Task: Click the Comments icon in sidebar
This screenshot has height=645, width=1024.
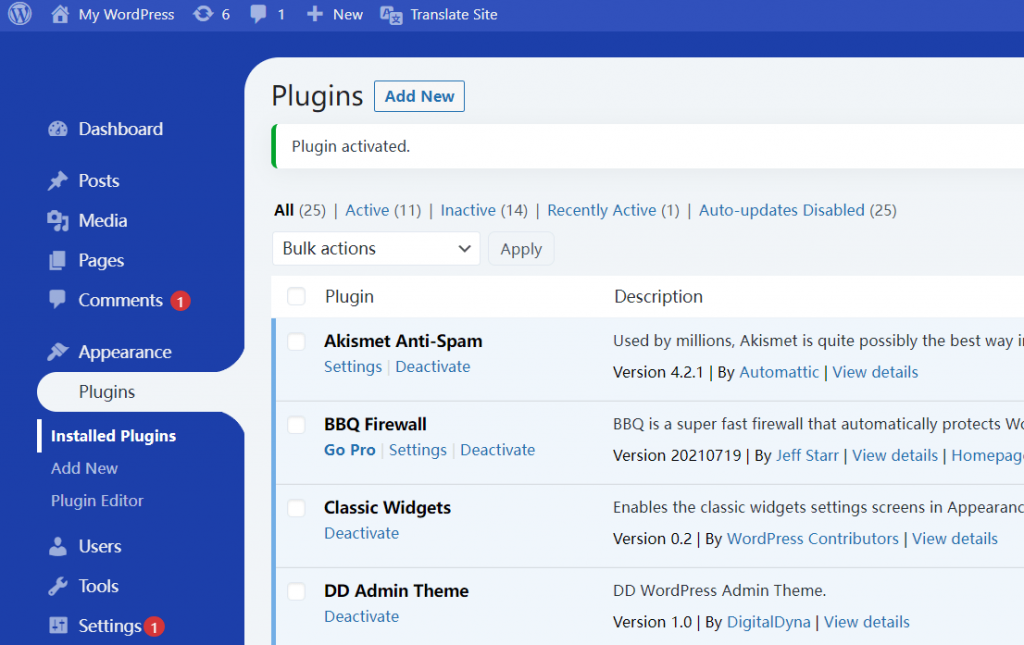Action: (x=57, y=299)
